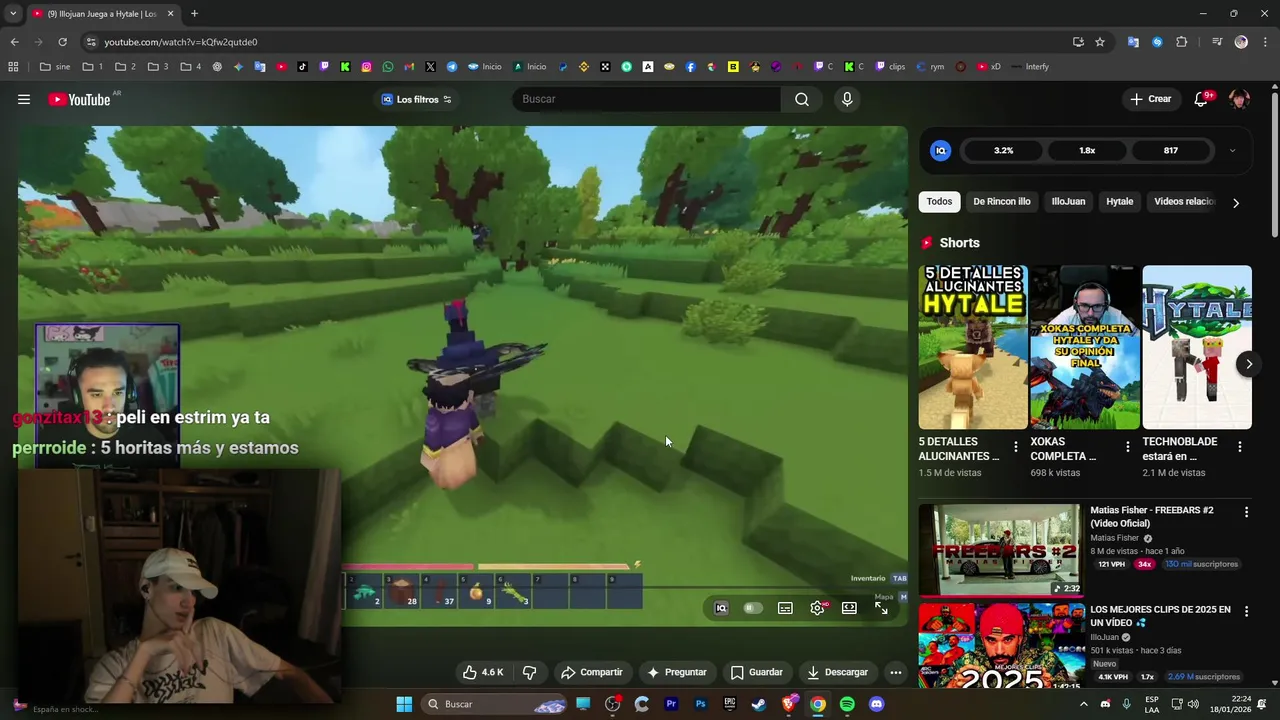This screenshot has width=1280, height=720.
Task: Open the WhatsApp bookmark
Action: click(x=388, y=67)
